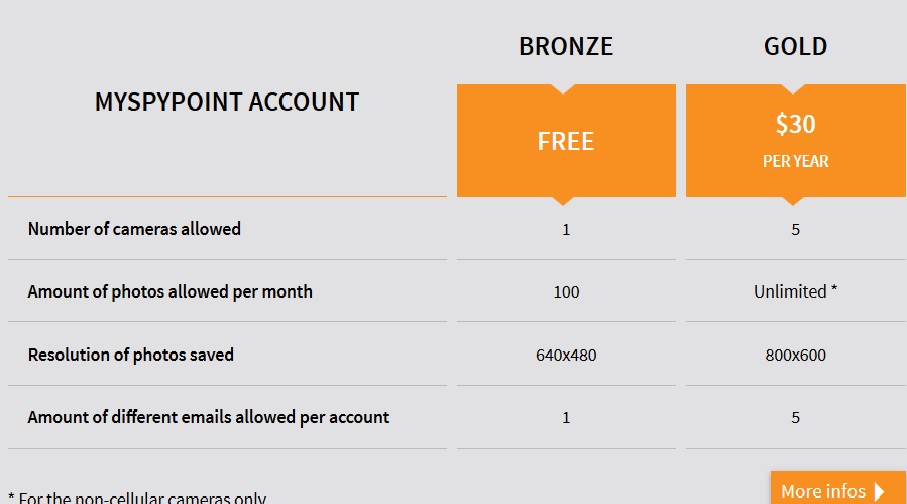The width and height of the screenshot is (907, 504).
Task: Click Amount of photos allowed per month label
Action: click(x=170, y=292)
